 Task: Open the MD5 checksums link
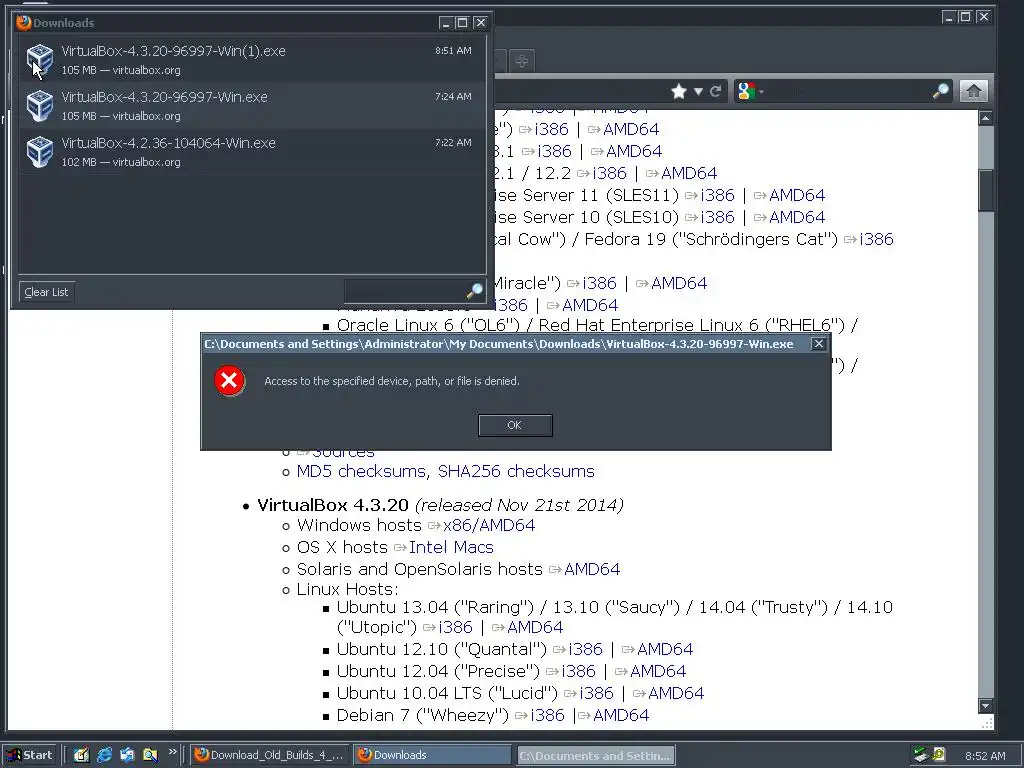pos(362,471)
